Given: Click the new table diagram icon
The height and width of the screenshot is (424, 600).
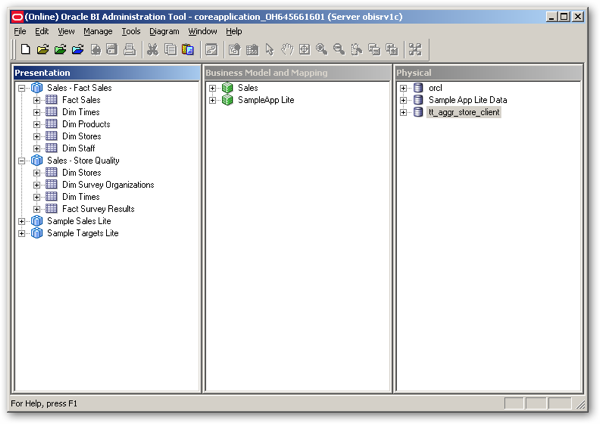Looking at the screenshot, I should pos(234,49).
